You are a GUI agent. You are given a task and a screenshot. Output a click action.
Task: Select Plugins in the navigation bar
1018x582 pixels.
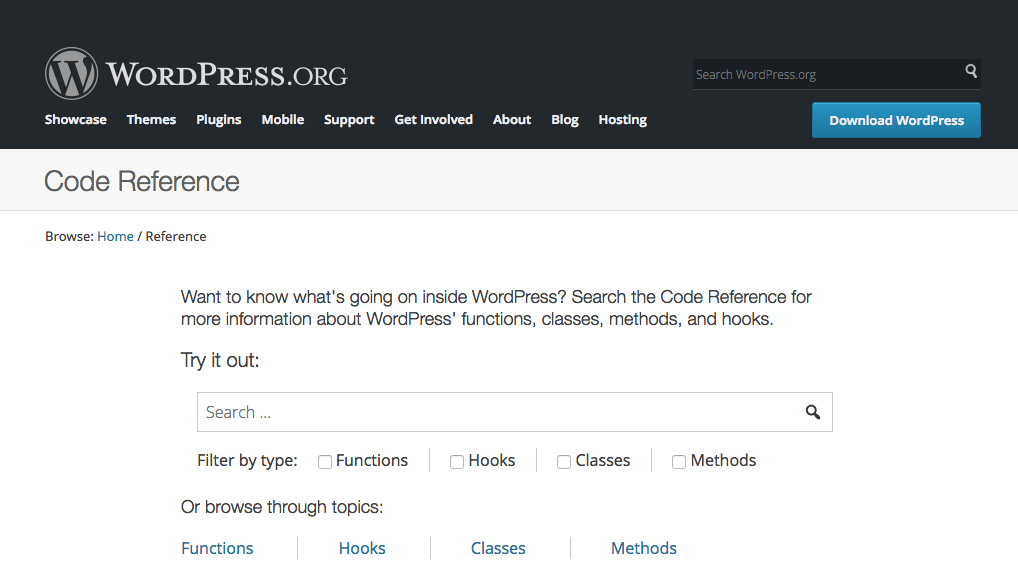click(x=219, y=120)
